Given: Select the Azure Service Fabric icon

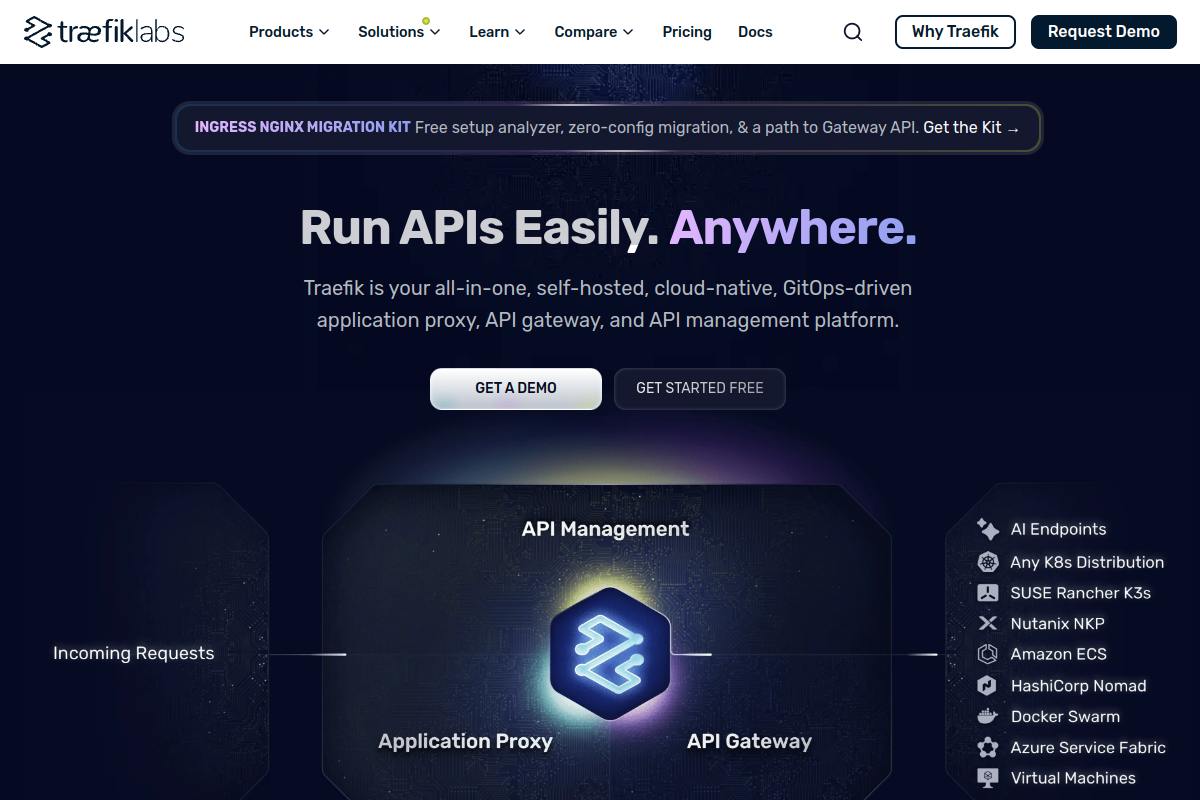Looking at the screenshot, I should [x=988, y=747].
